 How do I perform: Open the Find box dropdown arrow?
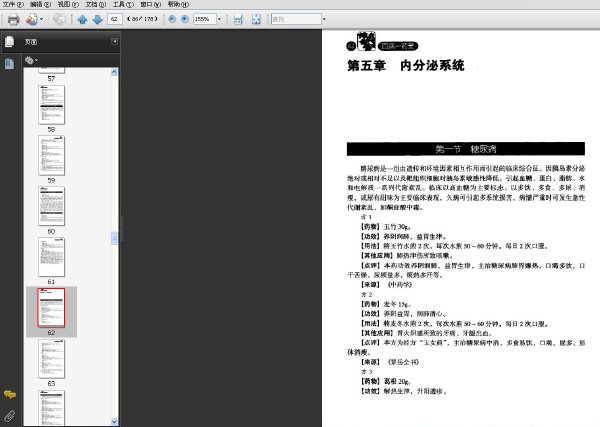(x=324, y=19)
